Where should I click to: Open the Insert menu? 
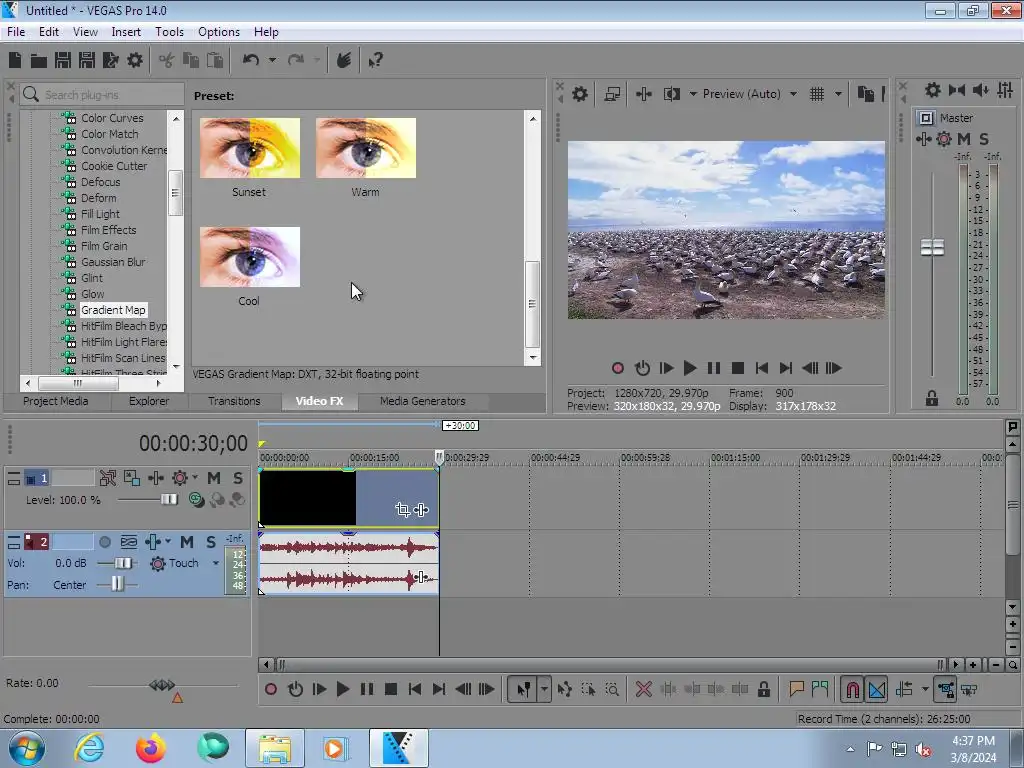[126, 32]
